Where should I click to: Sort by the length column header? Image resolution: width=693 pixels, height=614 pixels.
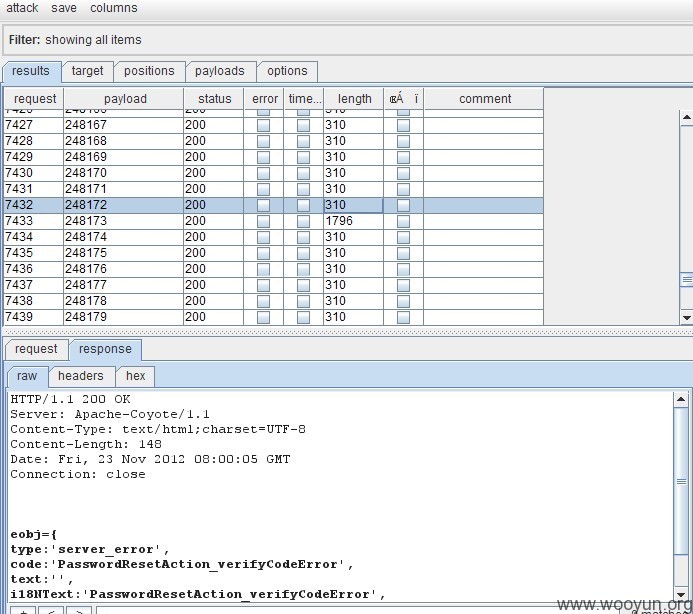click(x=354, y=99)
